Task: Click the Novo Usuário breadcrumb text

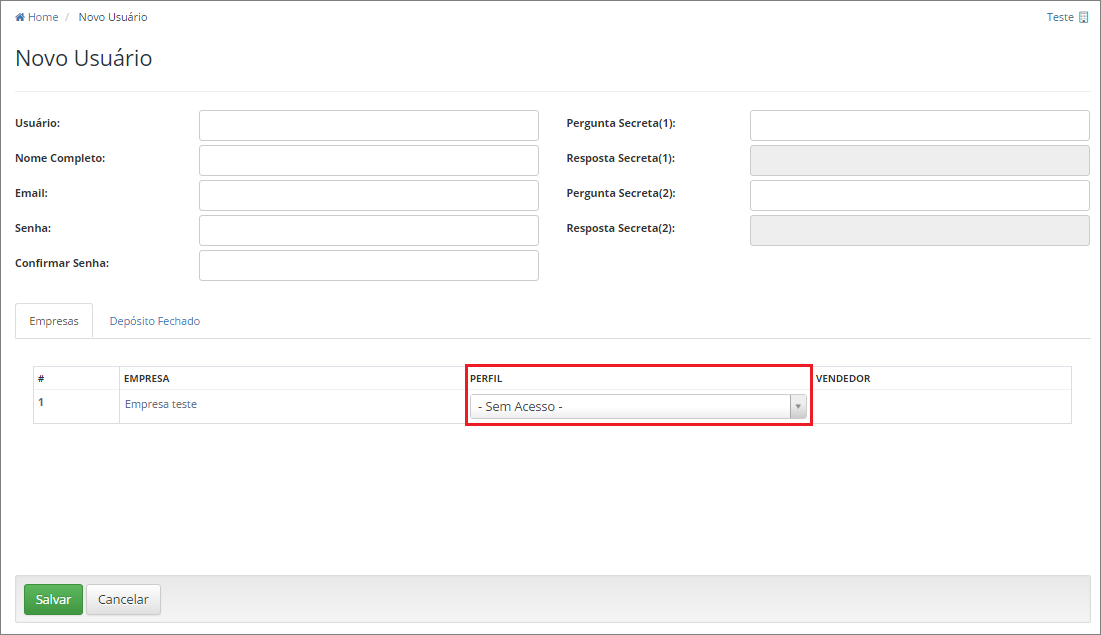Action: coord(113,17)
